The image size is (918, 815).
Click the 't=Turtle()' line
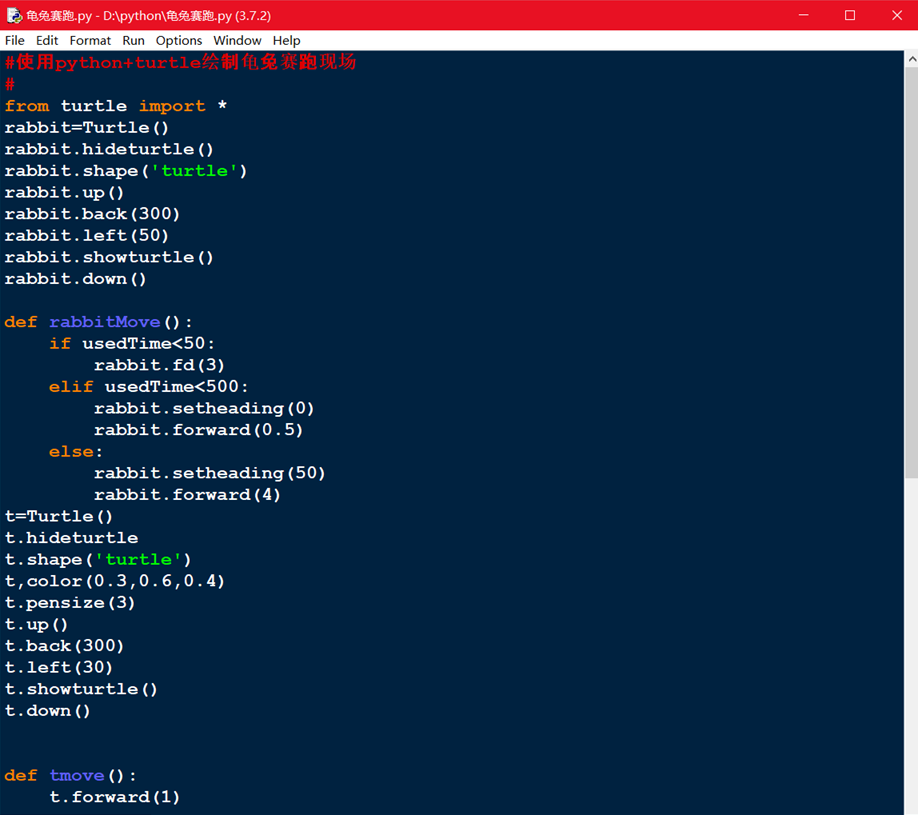(59, 516)
